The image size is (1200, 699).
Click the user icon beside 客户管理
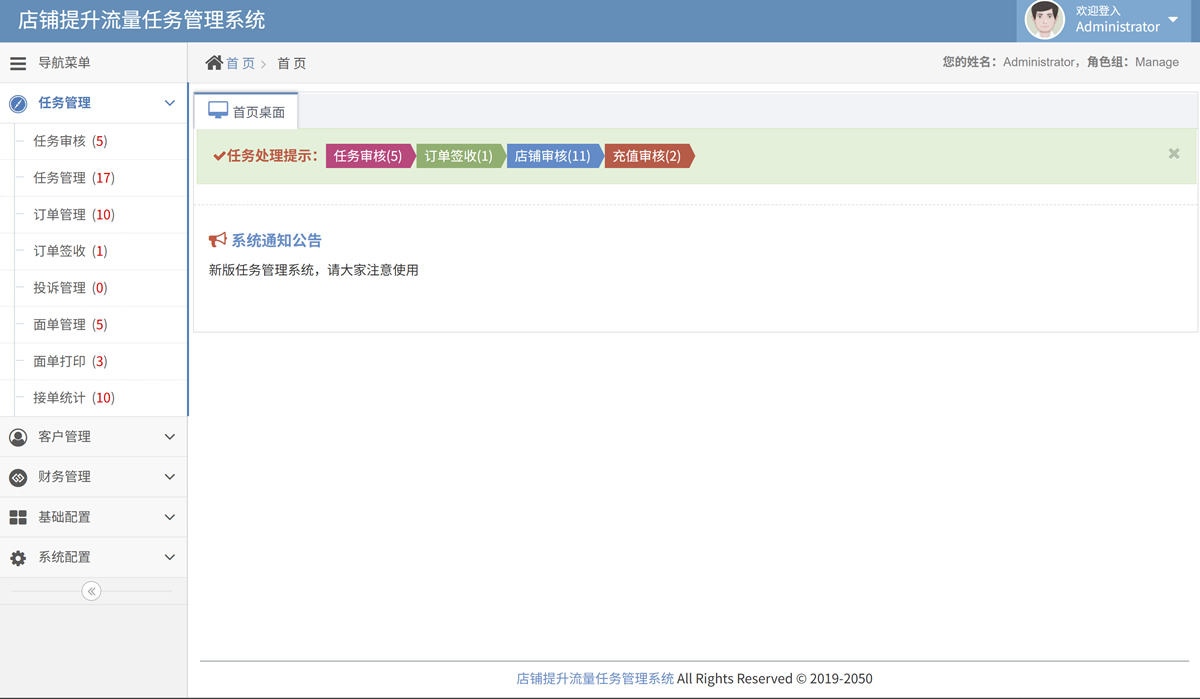18,437
